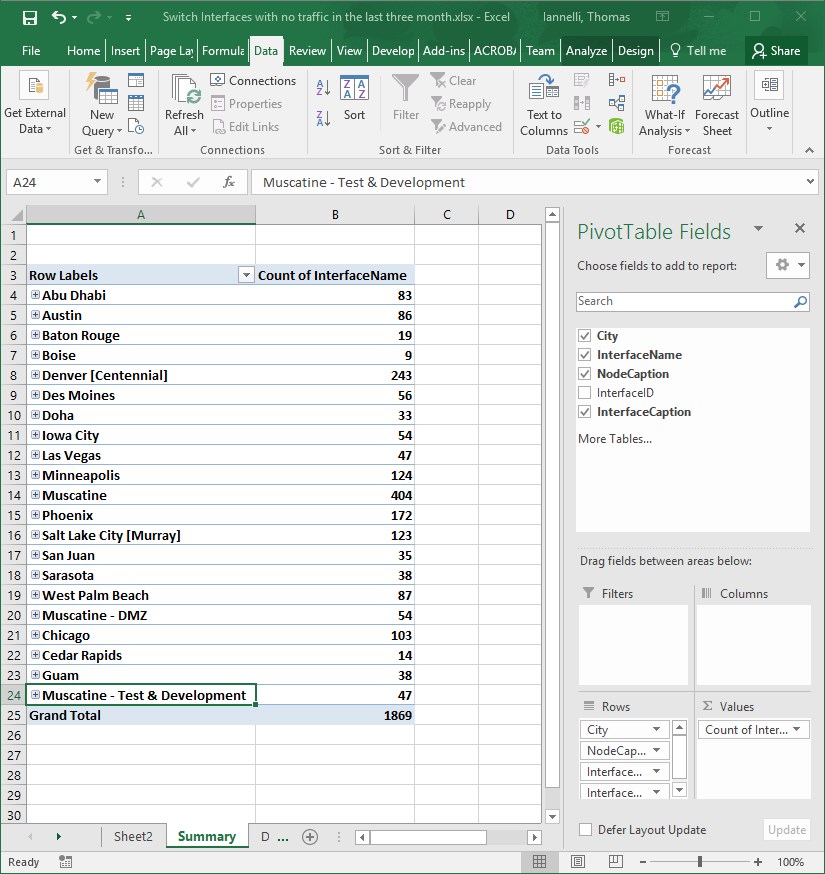Uncheck the City field checkbox

coord(585,336)
